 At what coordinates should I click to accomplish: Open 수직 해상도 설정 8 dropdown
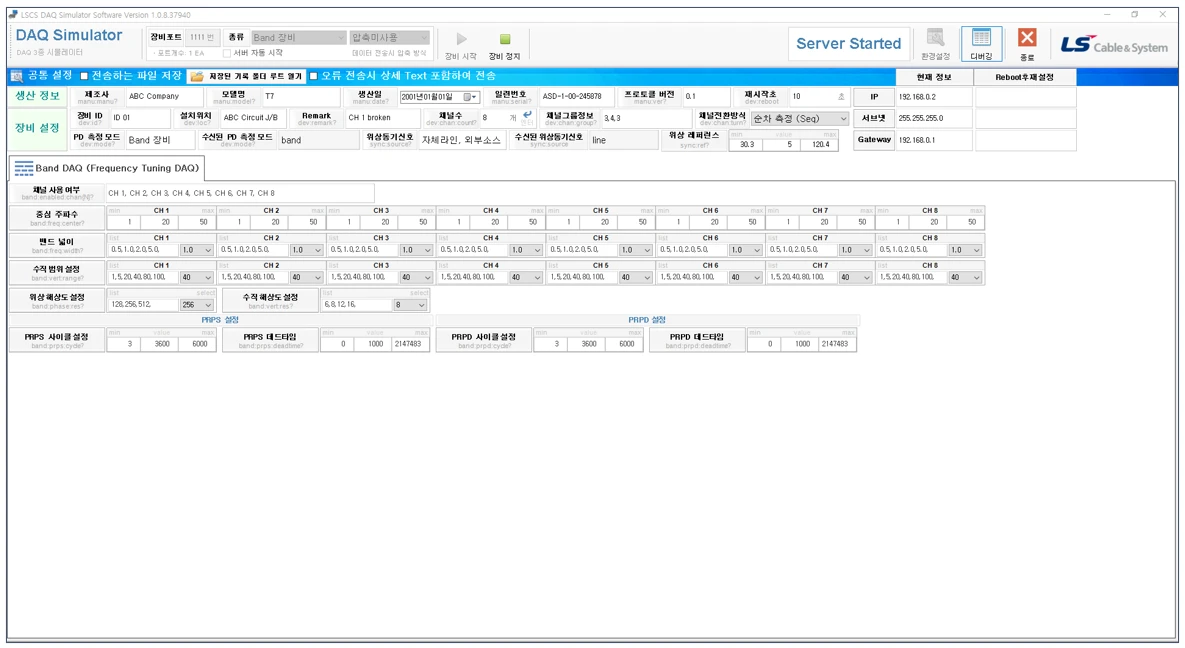410,305
